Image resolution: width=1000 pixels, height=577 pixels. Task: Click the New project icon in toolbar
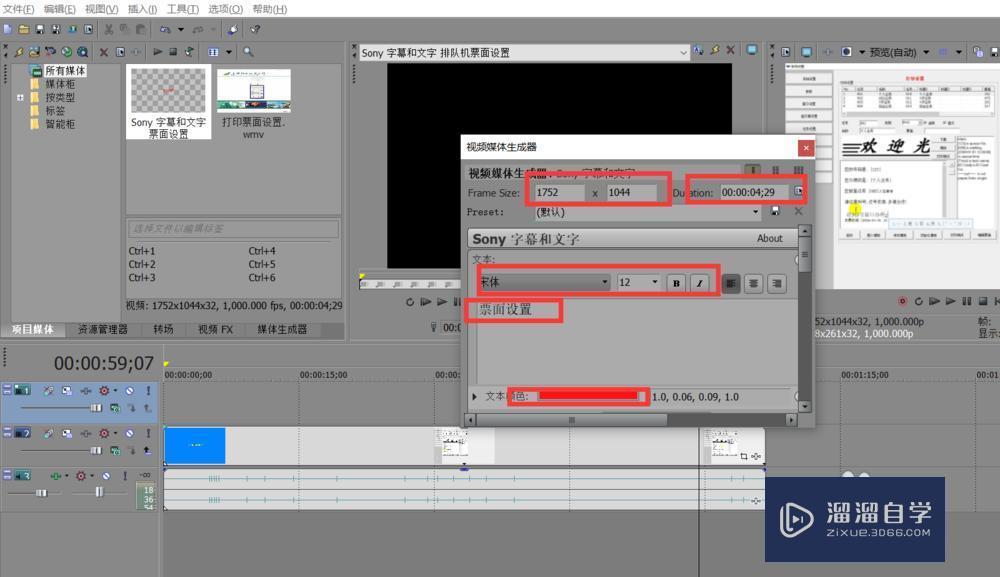click(x=8, y=29)
